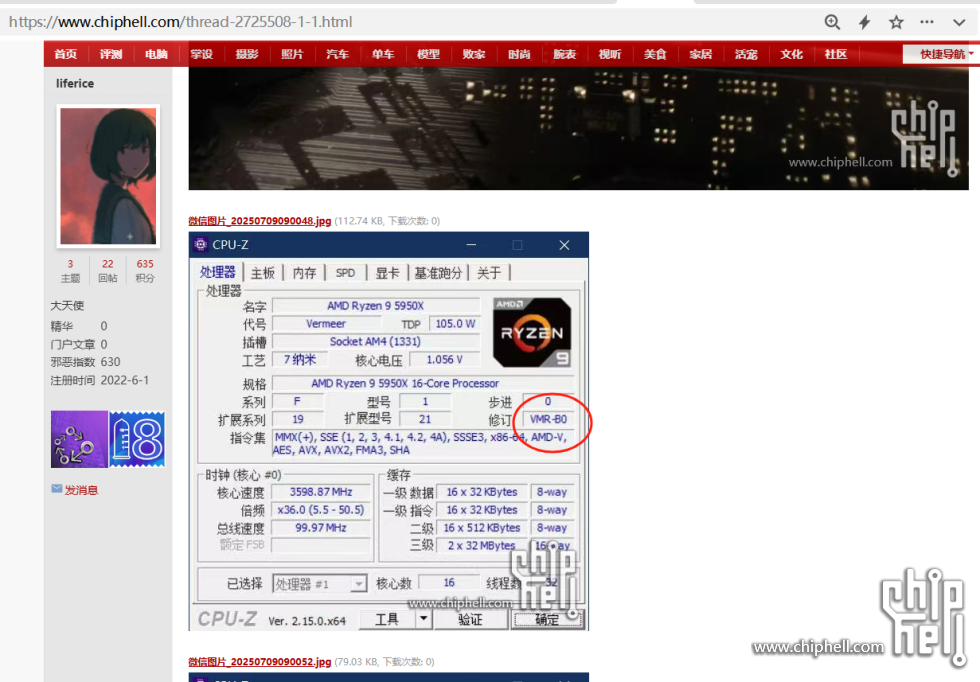This screenshot has height=682, width=980.
Task: Click the AMD Ryzen 9 5950X name field
Action: point(376,306)
